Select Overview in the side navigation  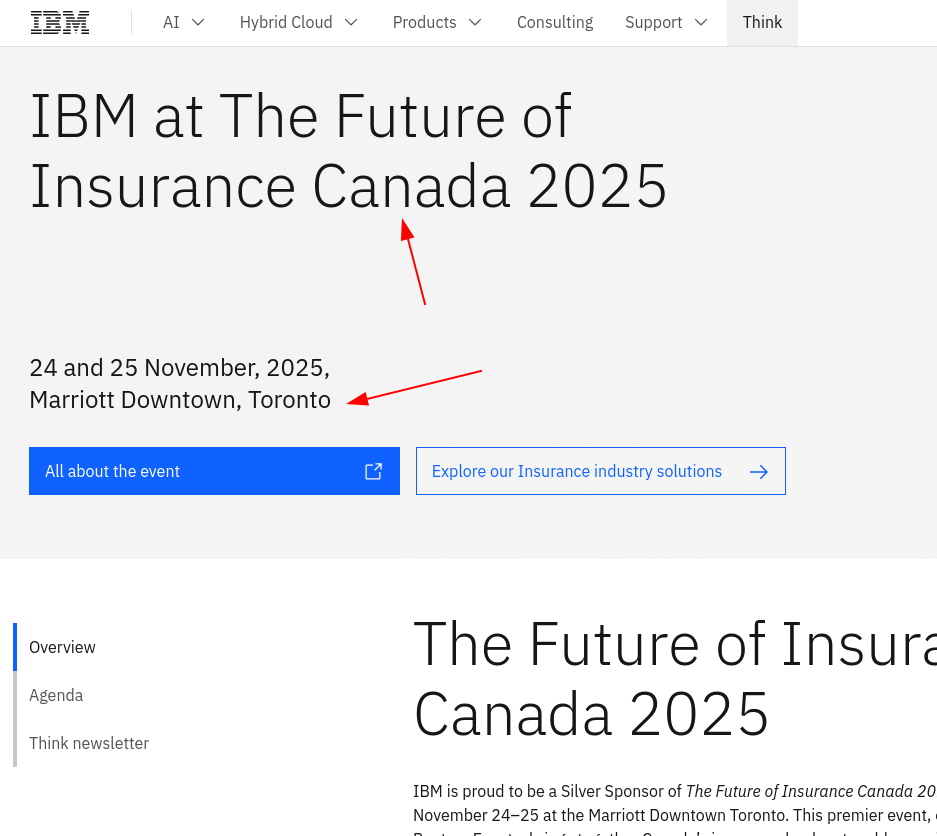(x=62, y=647)
